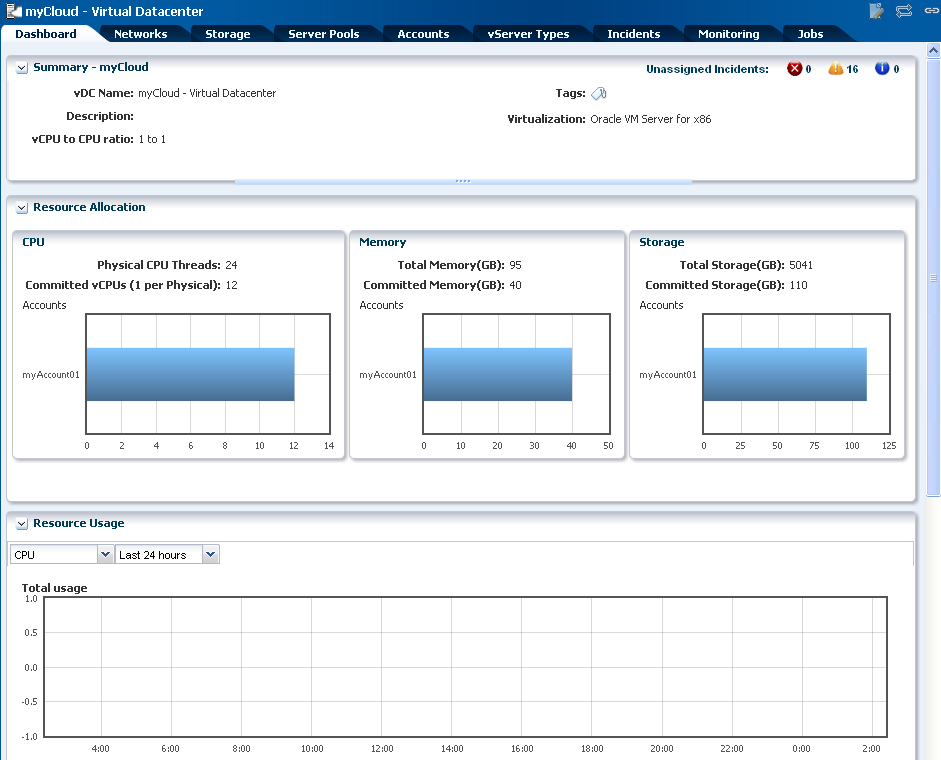Click the summary panel splitter handle
941x760 pixels.
(463, 181)
